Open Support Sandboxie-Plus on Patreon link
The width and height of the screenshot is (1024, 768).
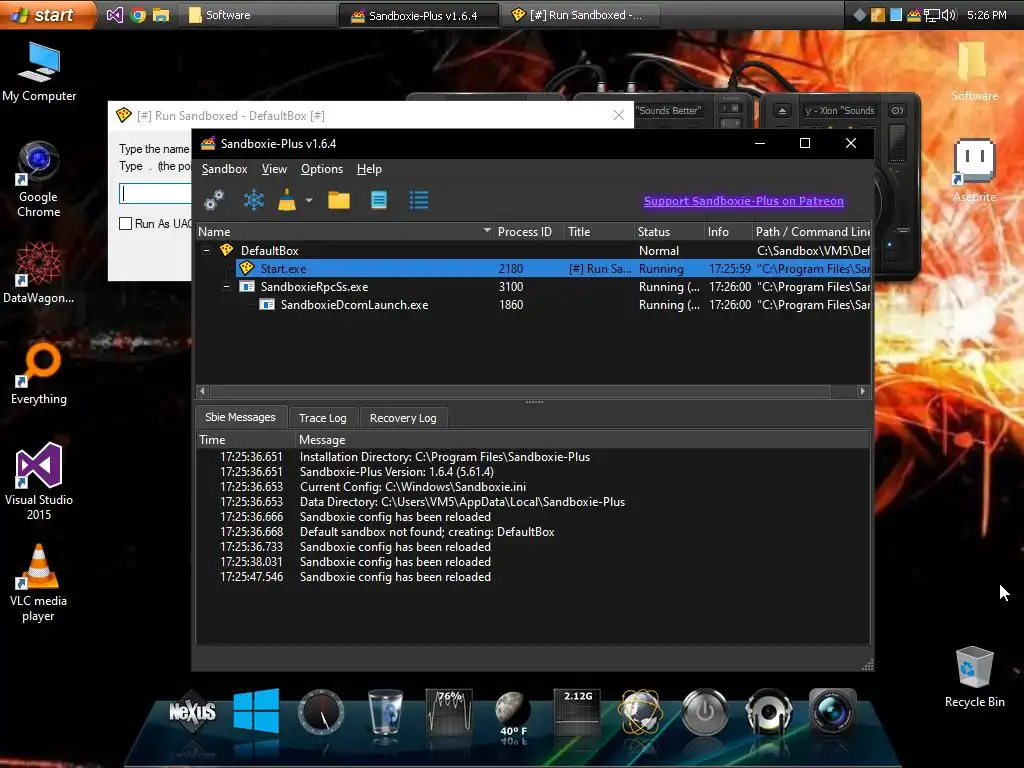pos(744,201)
